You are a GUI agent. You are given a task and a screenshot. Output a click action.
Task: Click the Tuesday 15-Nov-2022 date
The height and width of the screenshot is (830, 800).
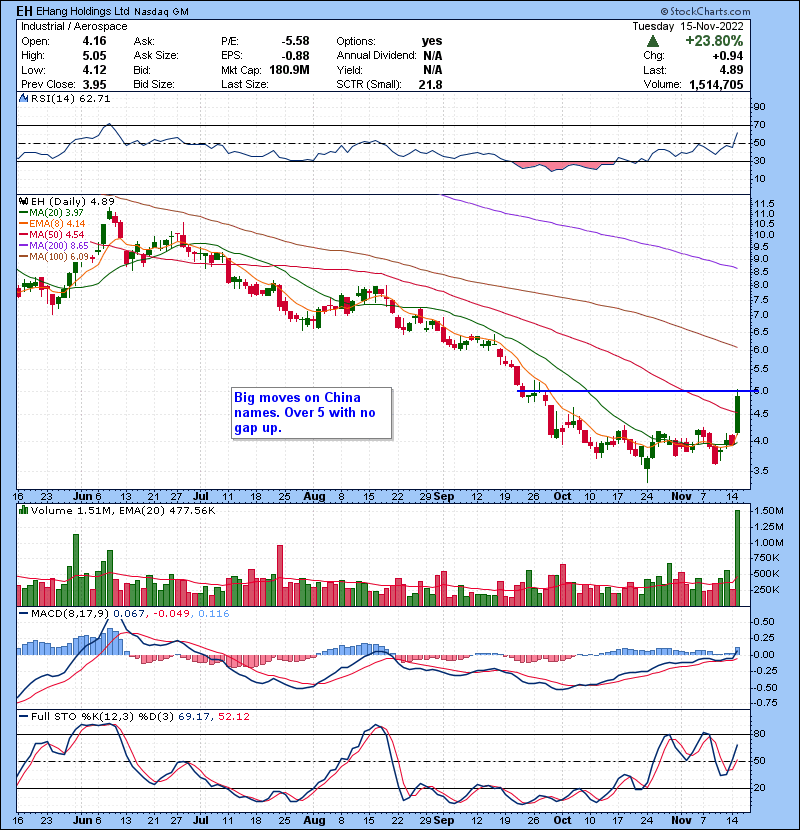[x=688, y=26]
